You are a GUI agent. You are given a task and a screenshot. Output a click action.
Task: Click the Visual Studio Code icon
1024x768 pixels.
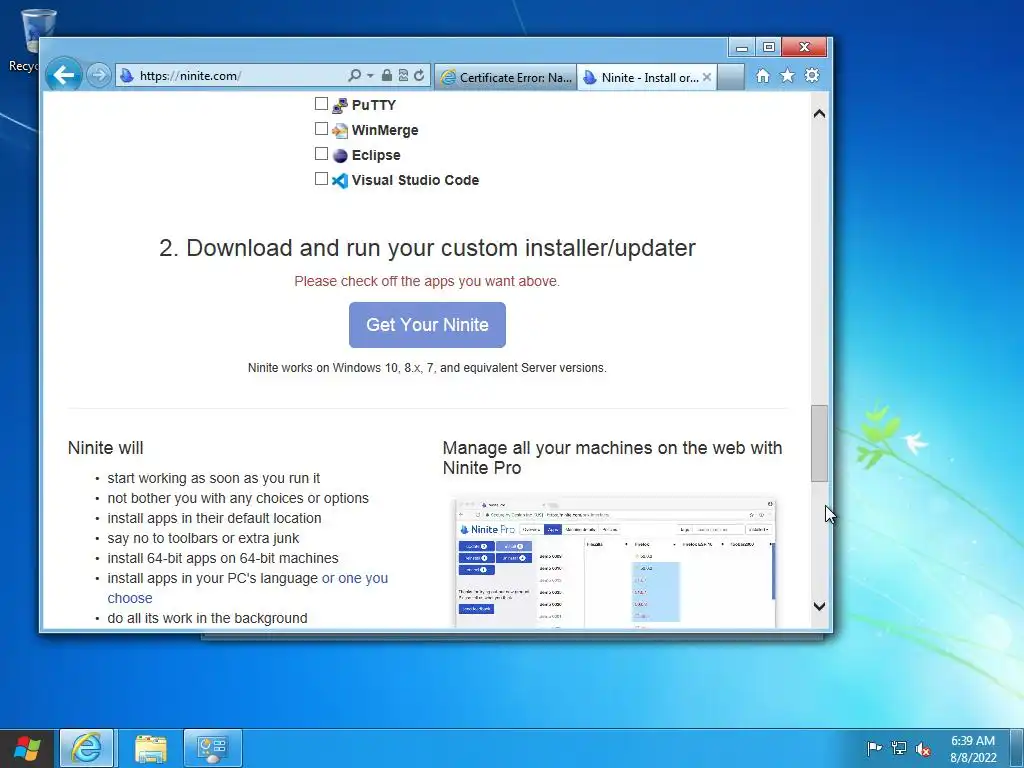click(340, 180)
